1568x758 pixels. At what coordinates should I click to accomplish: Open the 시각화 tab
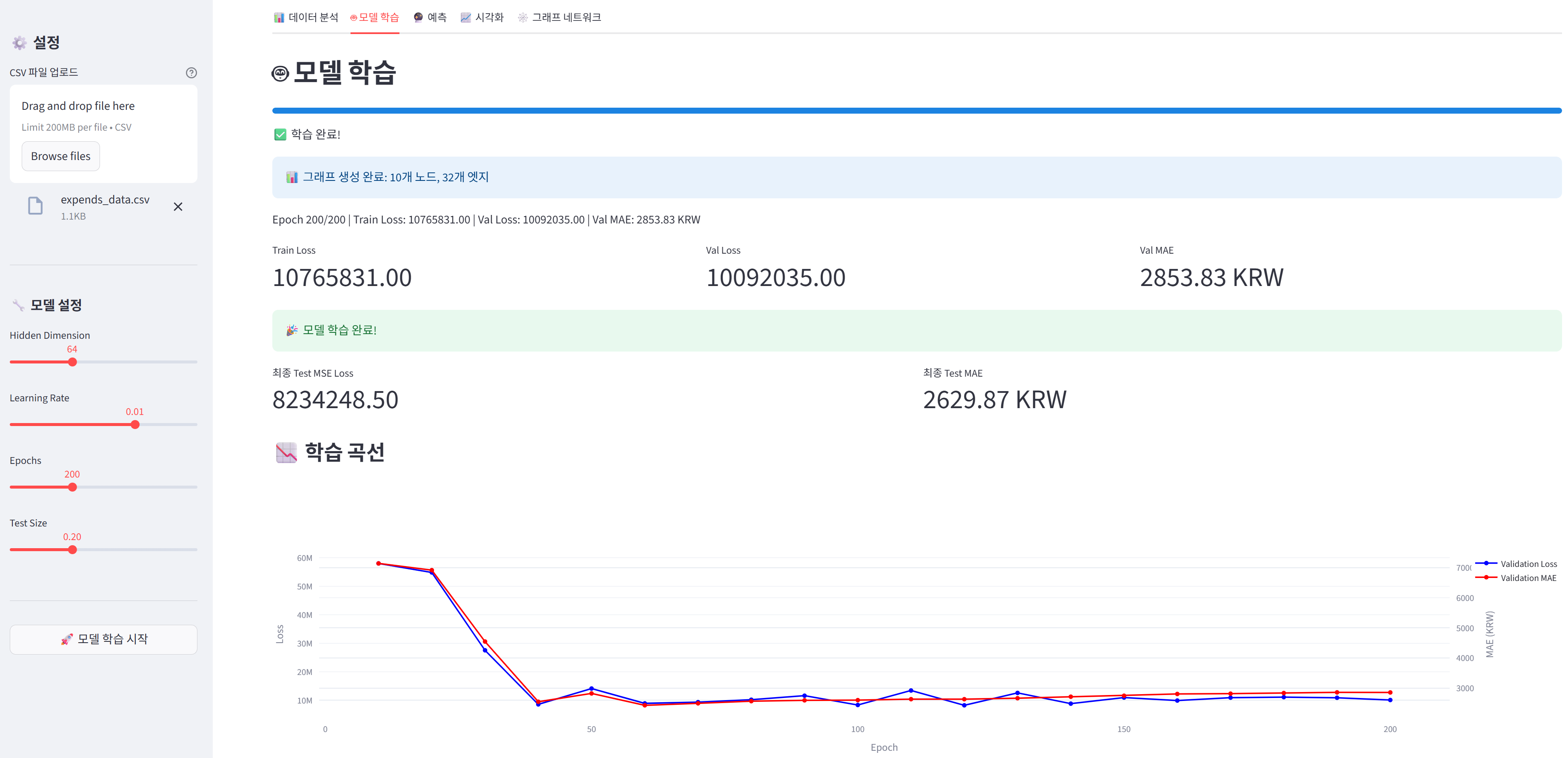click(482, 17)
